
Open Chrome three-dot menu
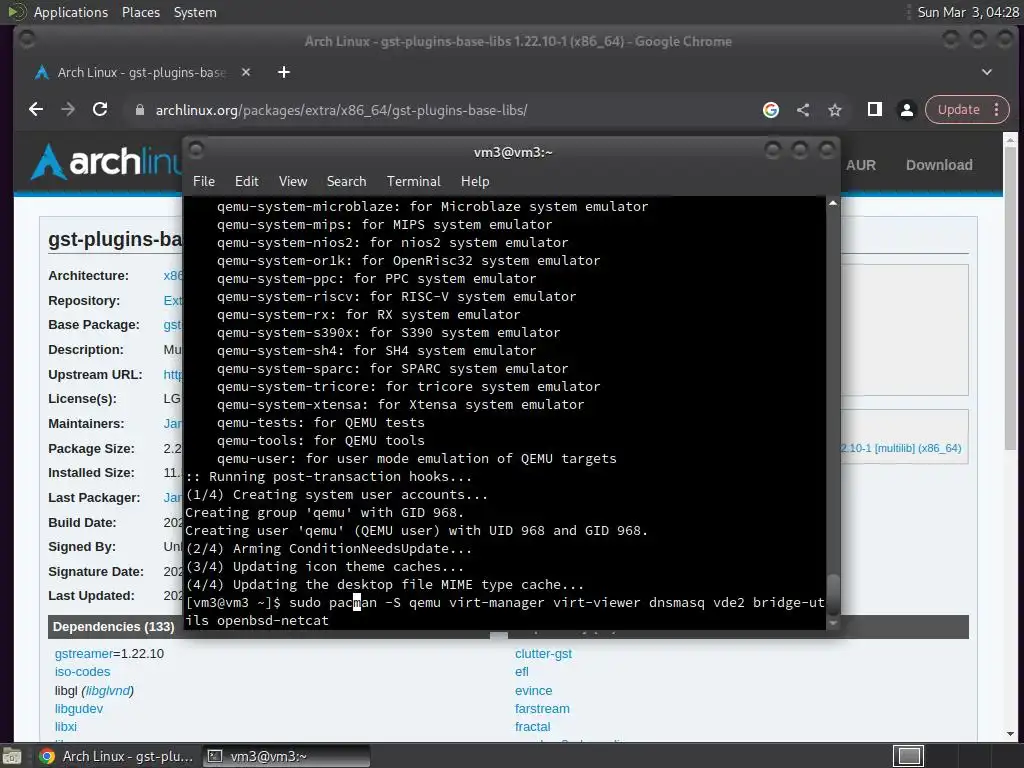pyautogui.click(x=997, y=110)
